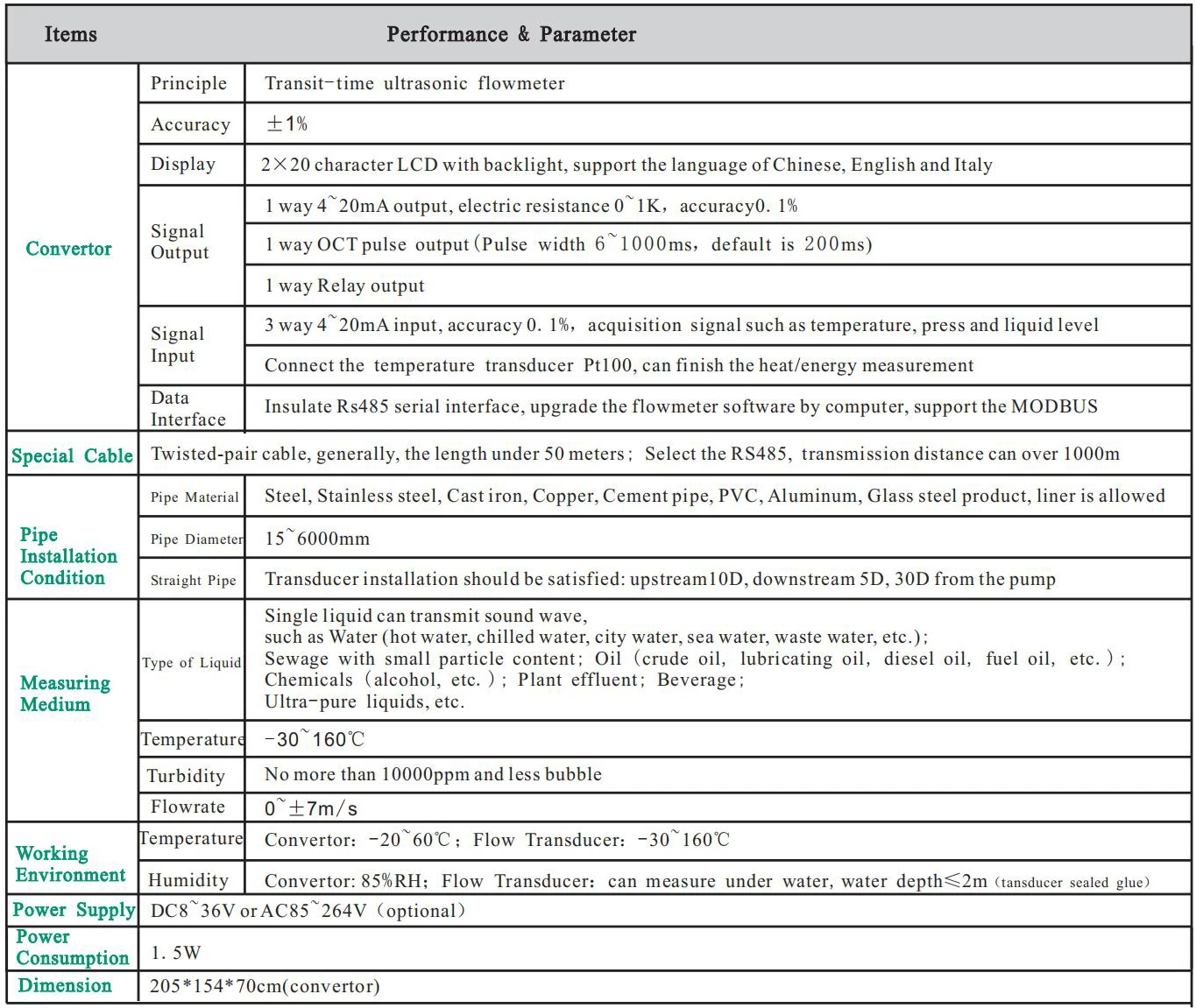Click the 'Pipe Diameter' label
The image size is (1196, 1008).
(x=196, y=539)
